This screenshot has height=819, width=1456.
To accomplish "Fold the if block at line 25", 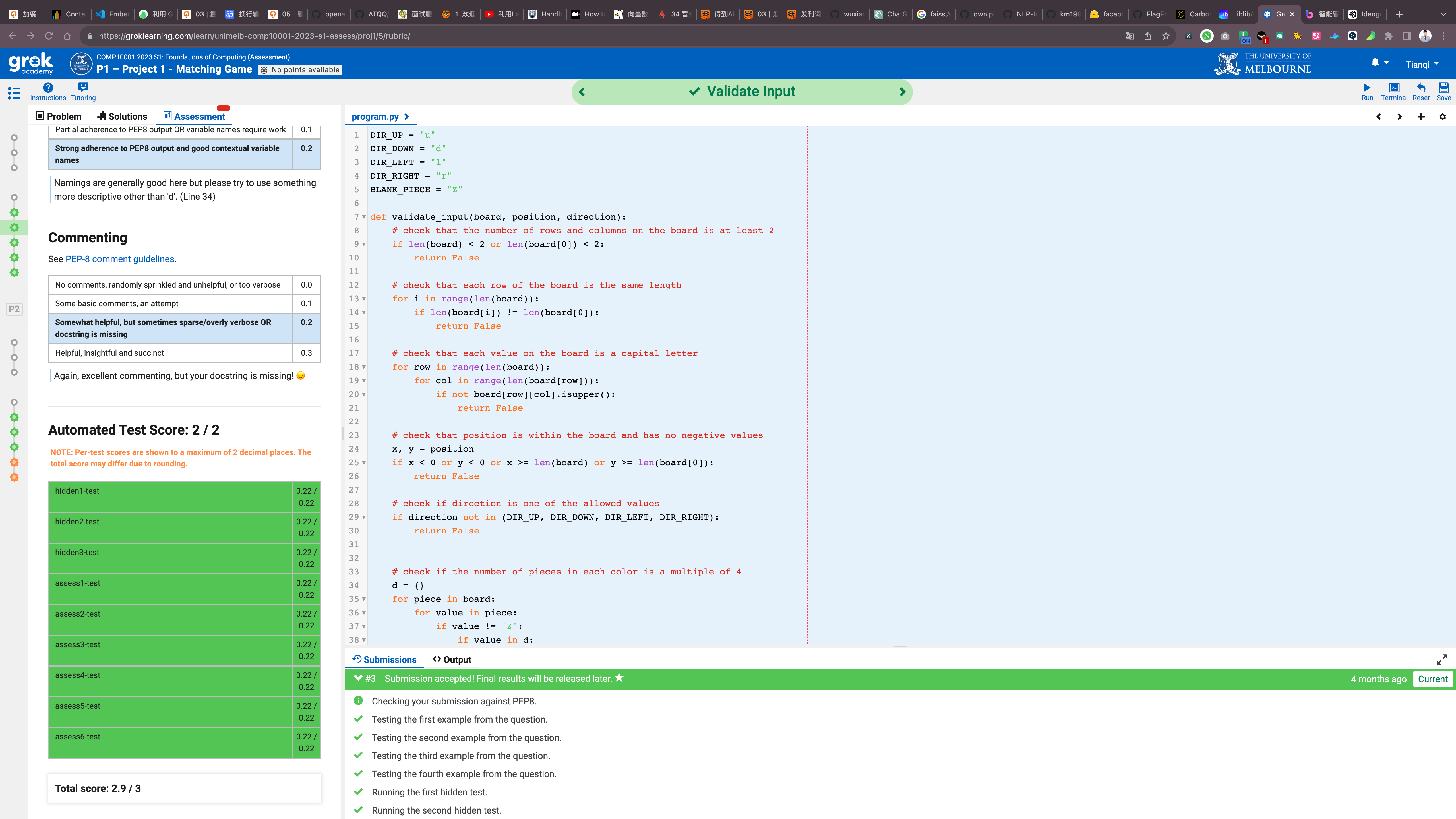I will pos(364,463).
